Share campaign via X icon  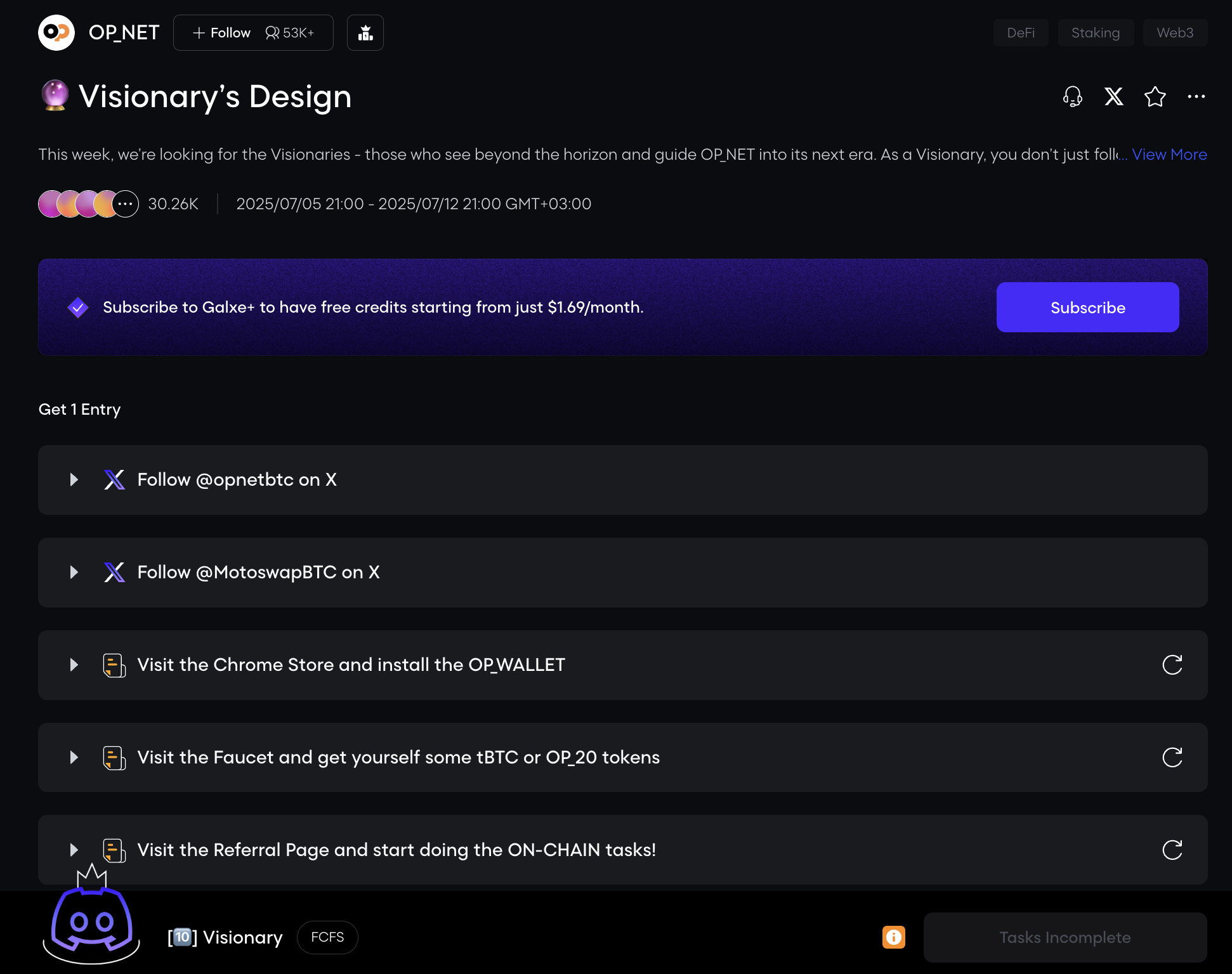coord(1113,96)
